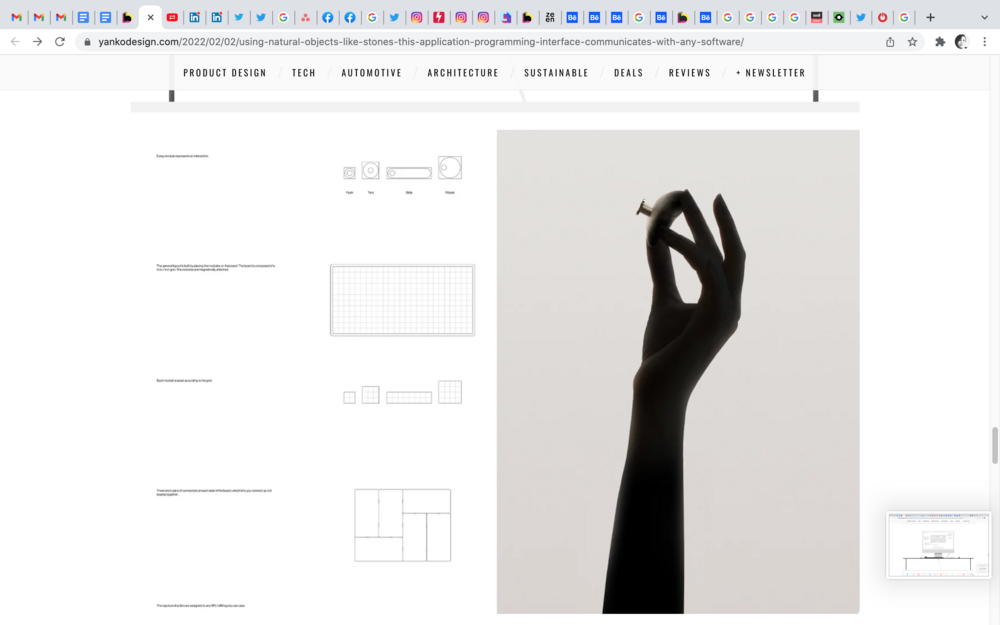Click the hand holding object image

(678, 371)
